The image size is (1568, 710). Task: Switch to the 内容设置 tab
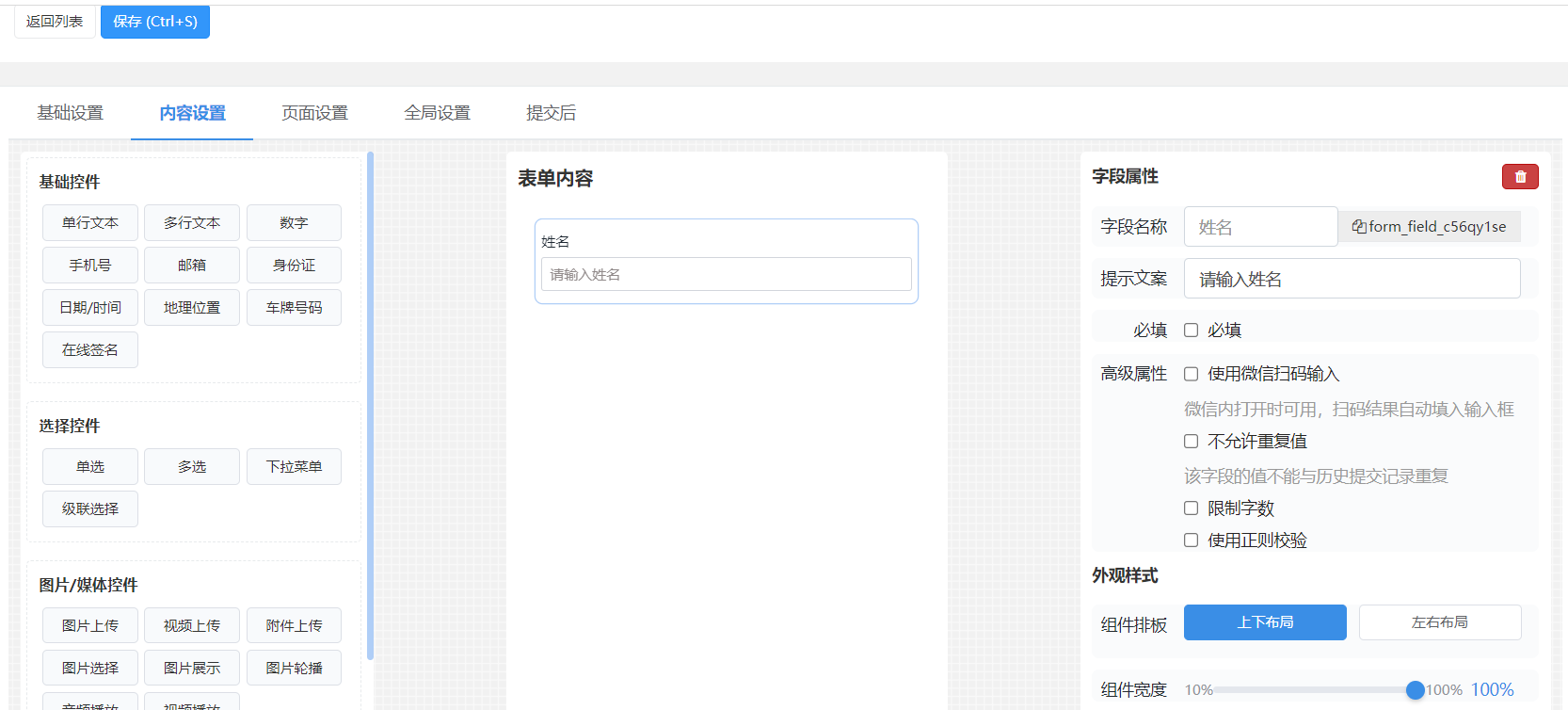(192, 113)
